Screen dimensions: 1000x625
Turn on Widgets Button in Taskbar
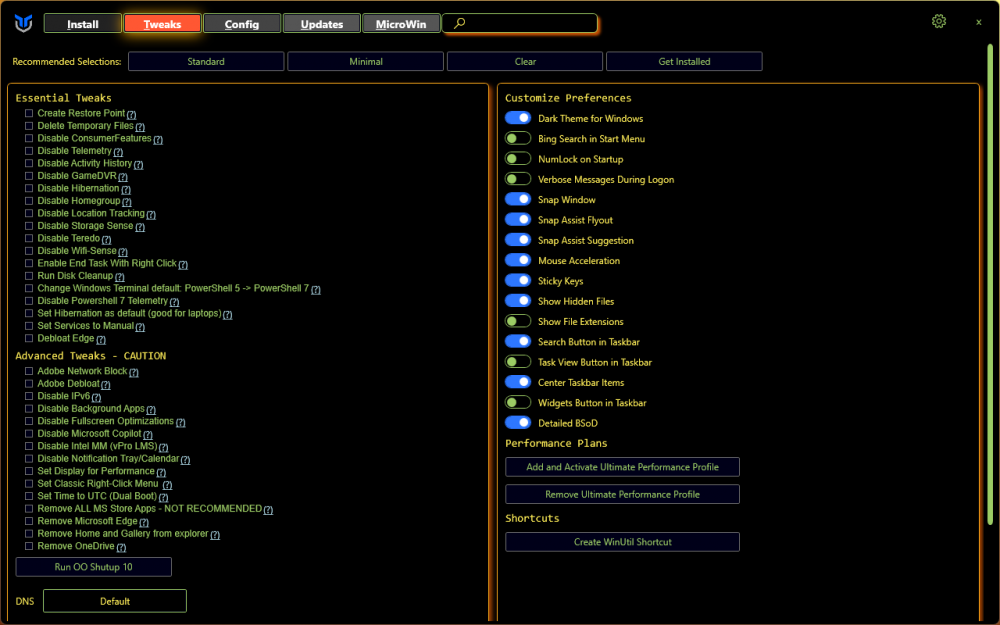click(x=518, y=402)
